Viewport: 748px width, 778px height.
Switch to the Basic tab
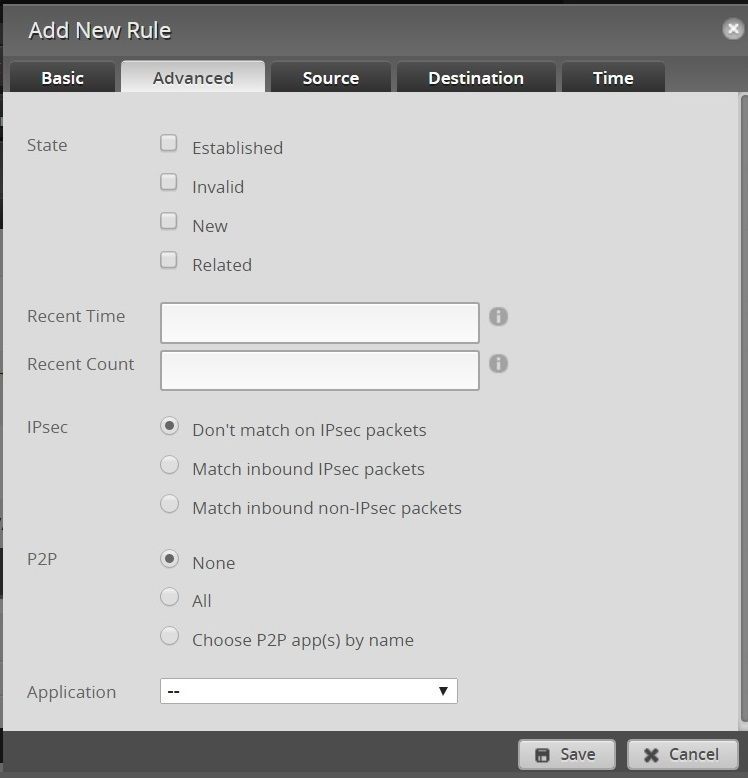click(62, 78)
